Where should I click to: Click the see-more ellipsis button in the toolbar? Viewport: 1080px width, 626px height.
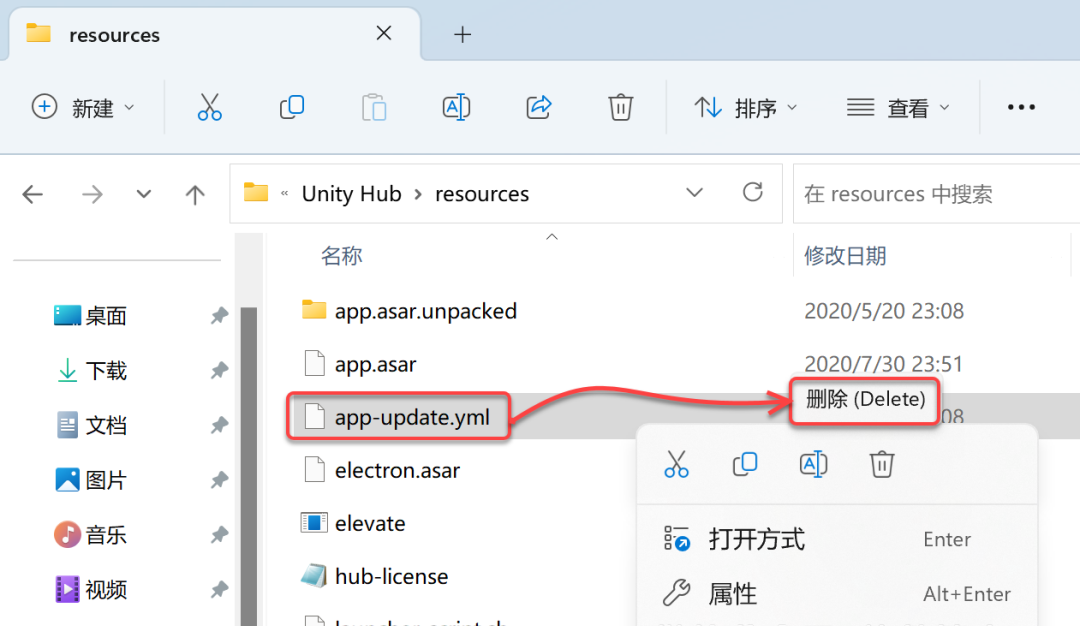point(1021,106)
